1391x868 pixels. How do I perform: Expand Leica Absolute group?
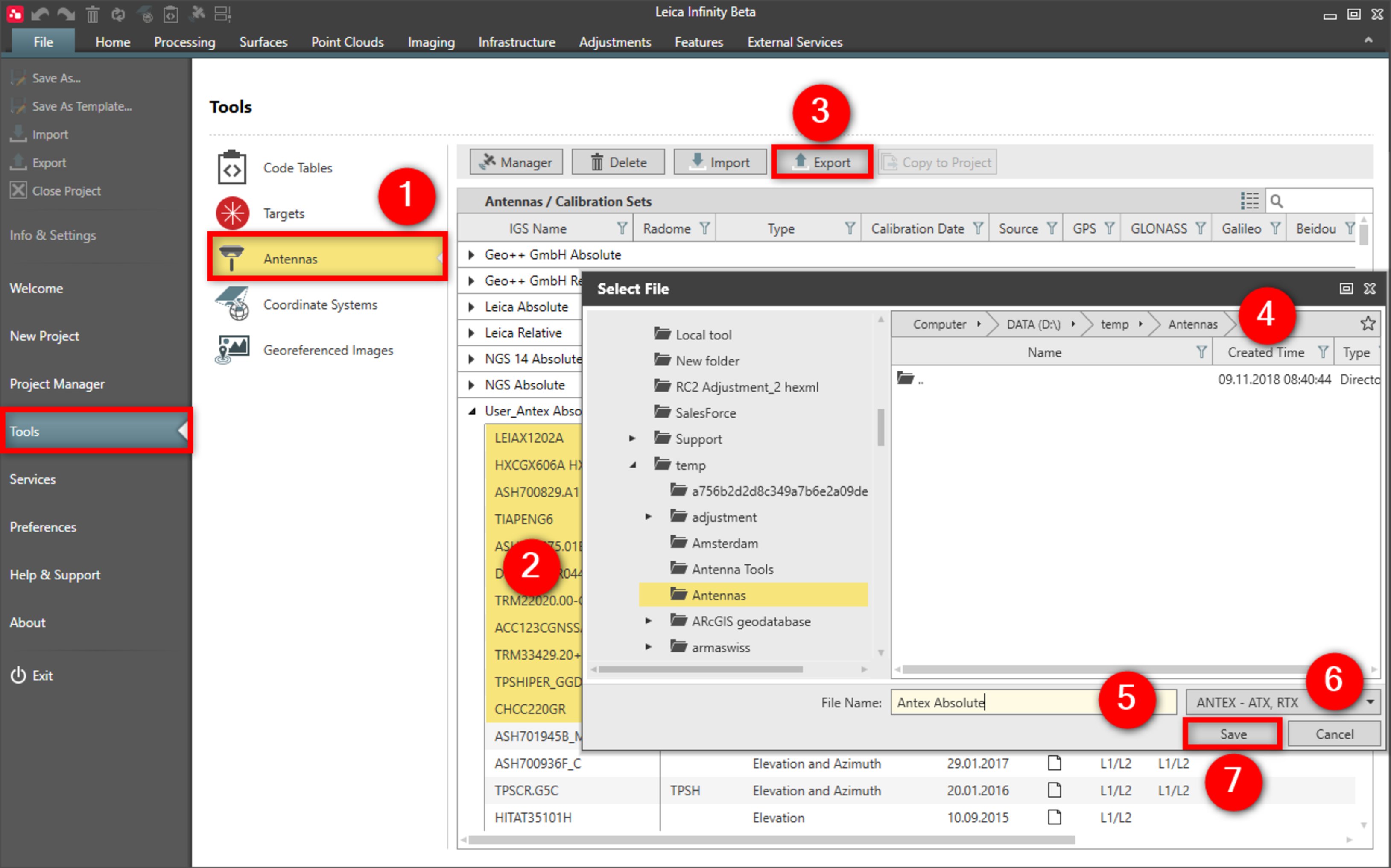(471, 307)
